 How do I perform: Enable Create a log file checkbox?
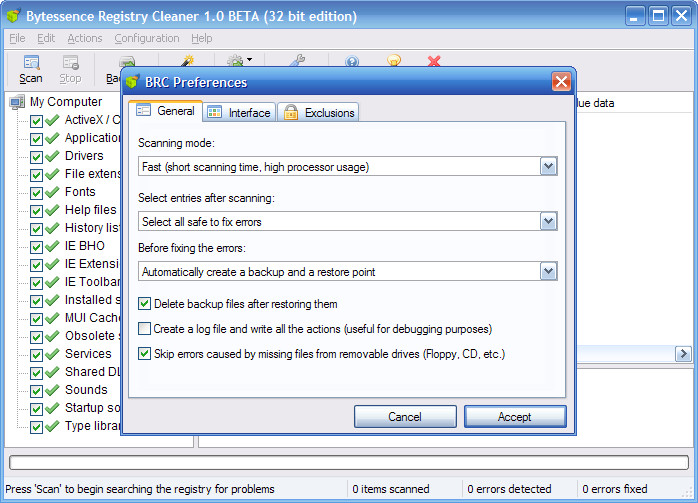(x=144, y=329)
